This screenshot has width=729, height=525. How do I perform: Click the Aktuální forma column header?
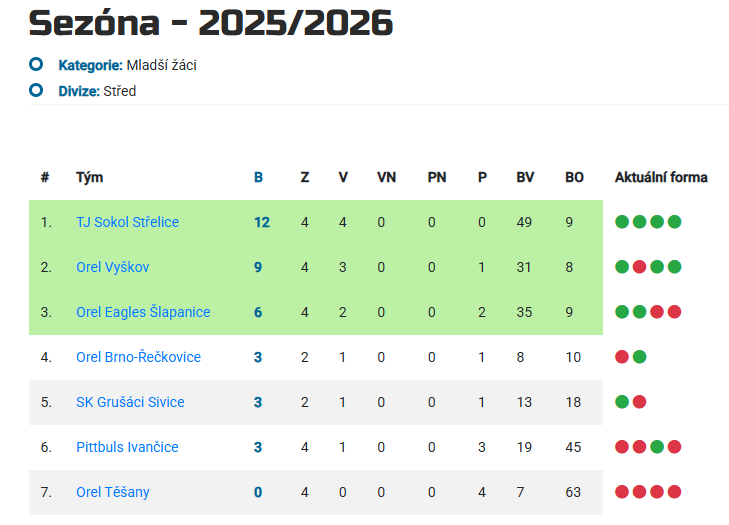pos(661,177)
